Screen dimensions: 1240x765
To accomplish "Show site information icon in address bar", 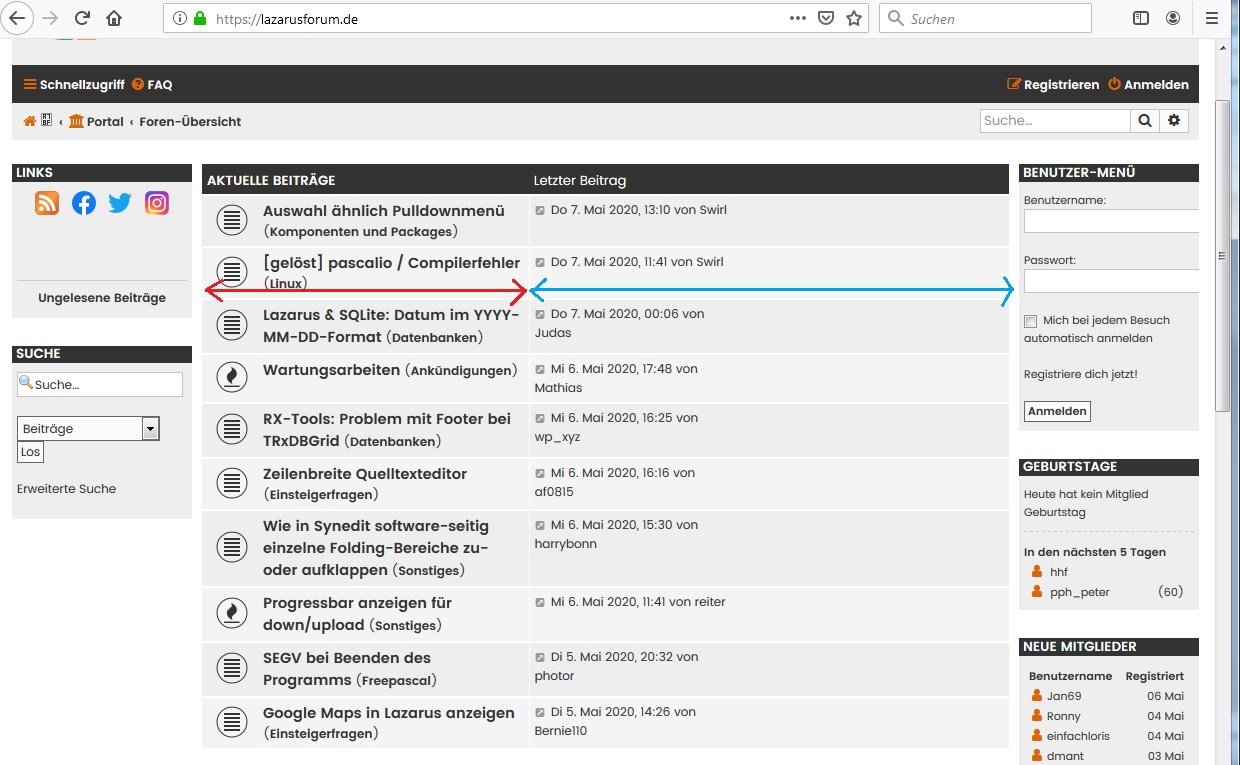I will click(x=179, y=18).
